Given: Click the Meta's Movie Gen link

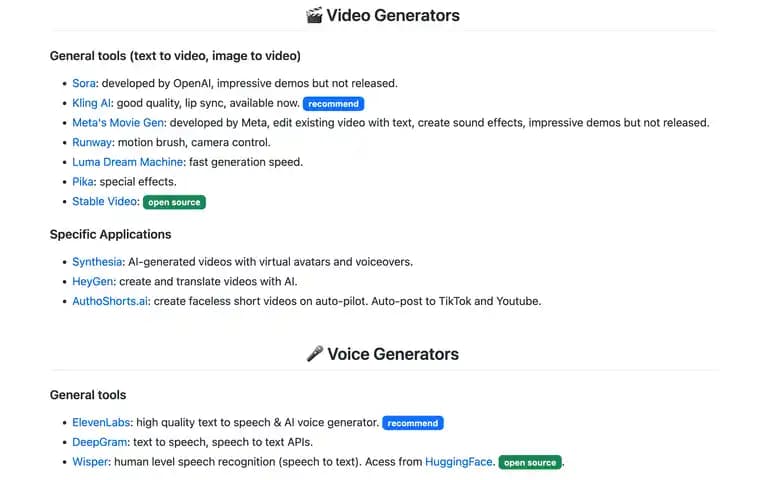Looking at the screenshot, I should [x=118, y=123].
